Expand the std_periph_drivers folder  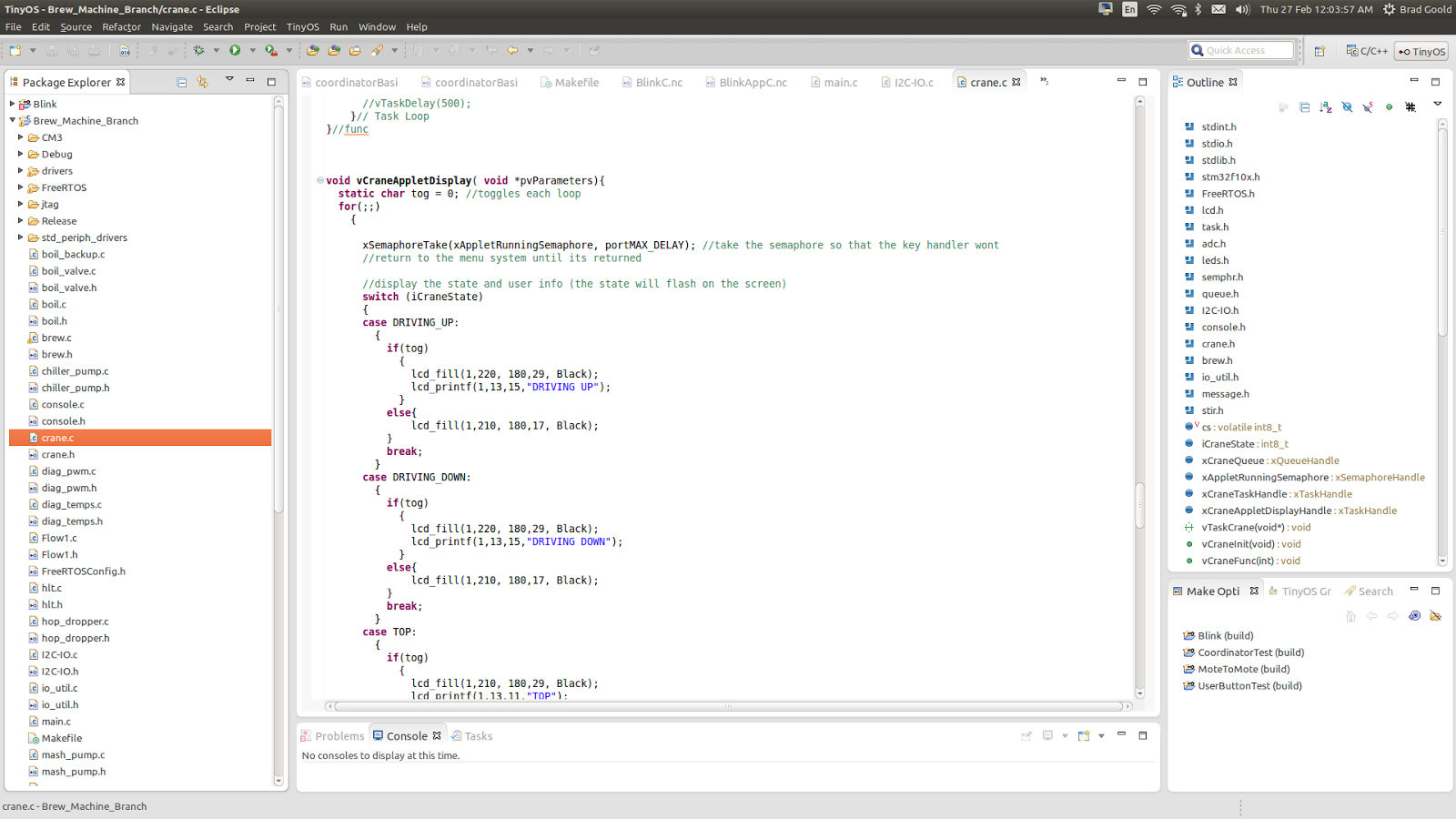coord(21,238)
